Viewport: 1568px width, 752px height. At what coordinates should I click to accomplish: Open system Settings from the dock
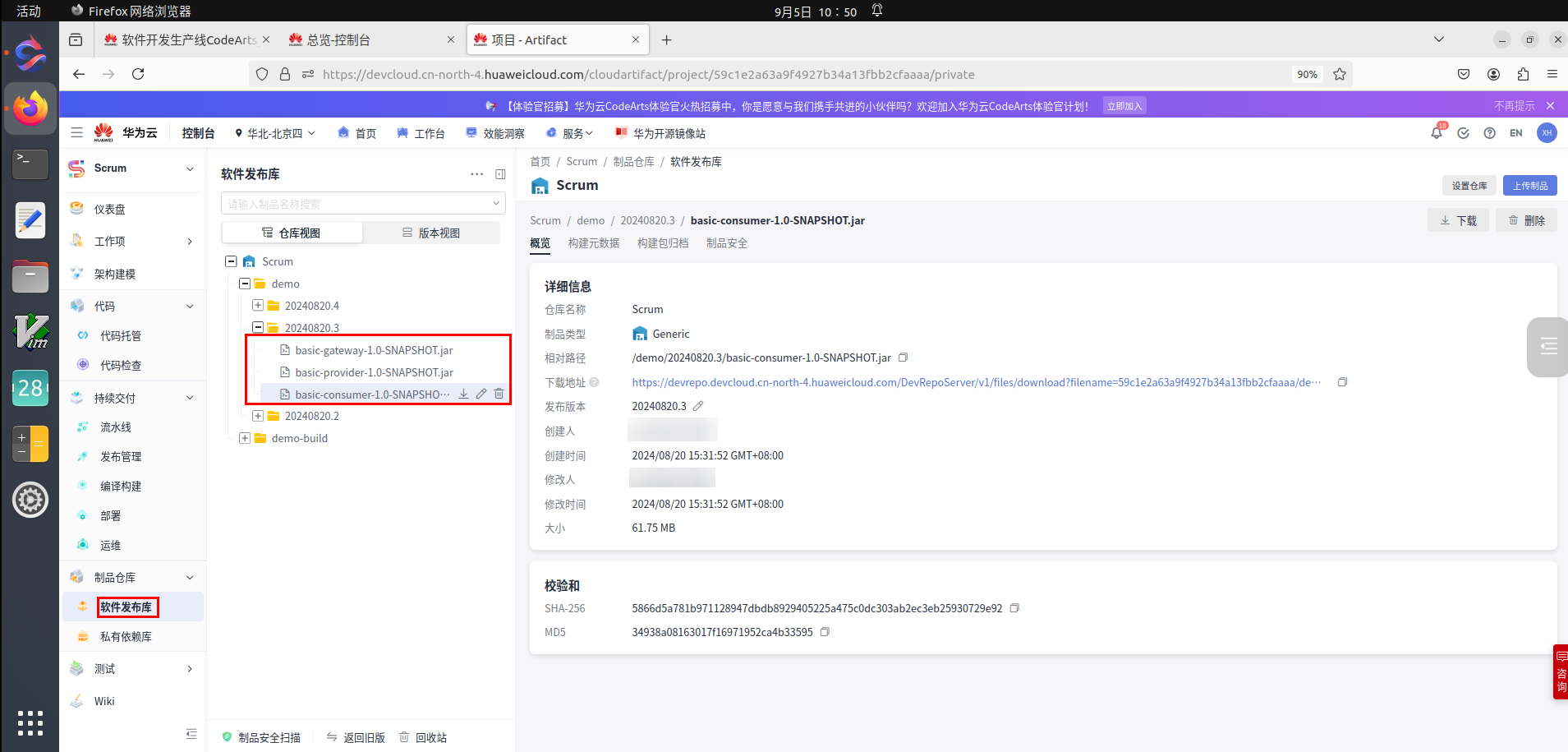30,500
